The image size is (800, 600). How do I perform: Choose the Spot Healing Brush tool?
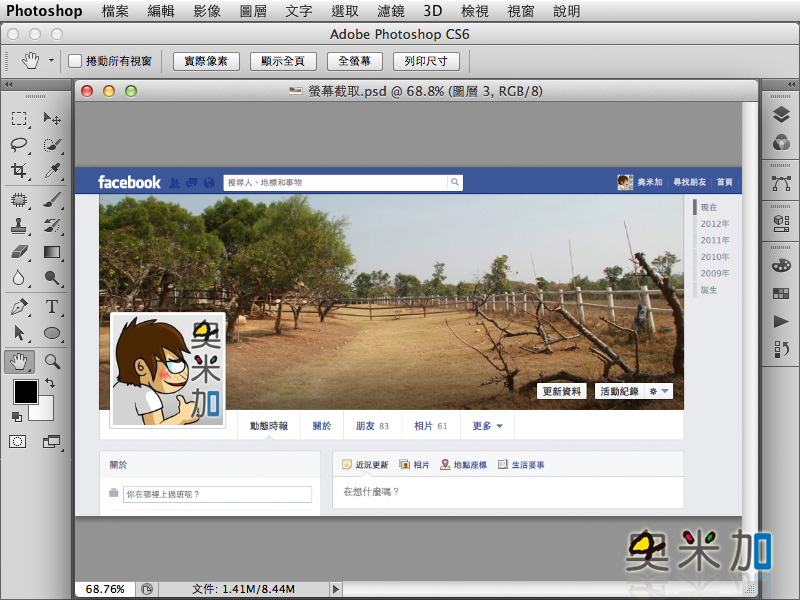(19, 200)
